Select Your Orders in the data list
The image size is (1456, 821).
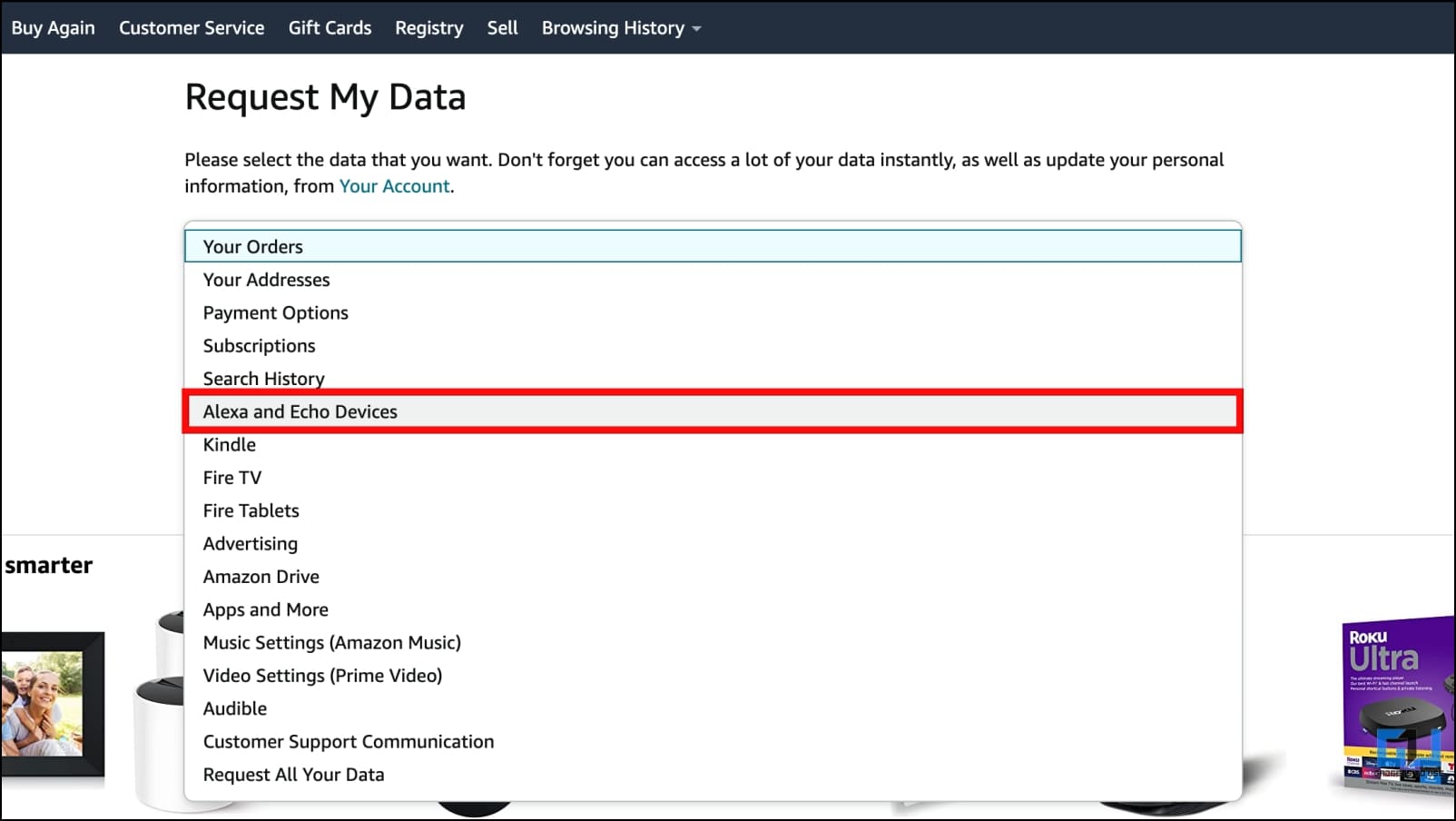(713, 246)
